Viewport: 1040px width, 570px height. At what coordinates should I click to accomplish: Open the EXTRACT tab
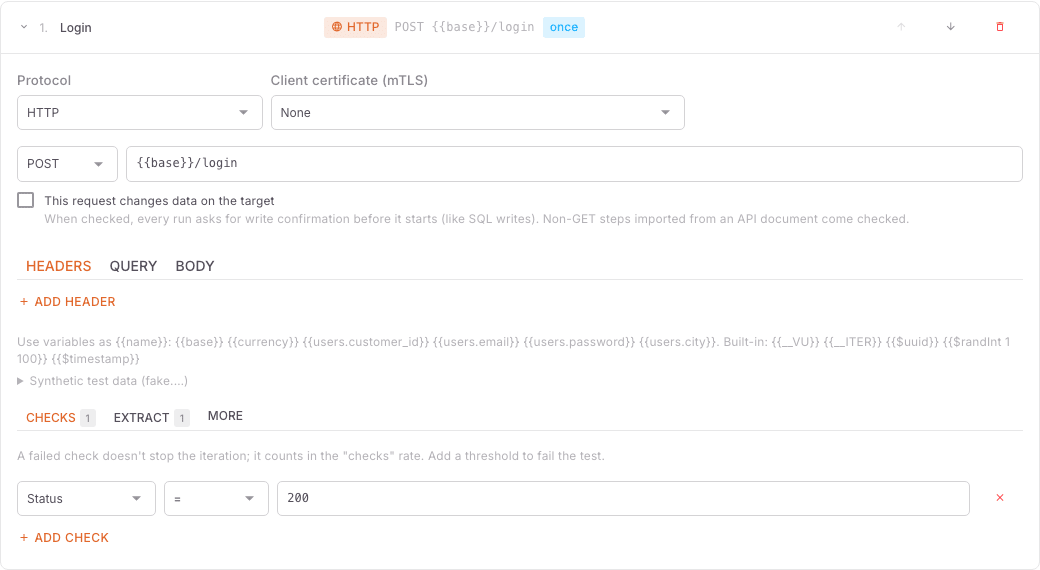click(151, 417)
